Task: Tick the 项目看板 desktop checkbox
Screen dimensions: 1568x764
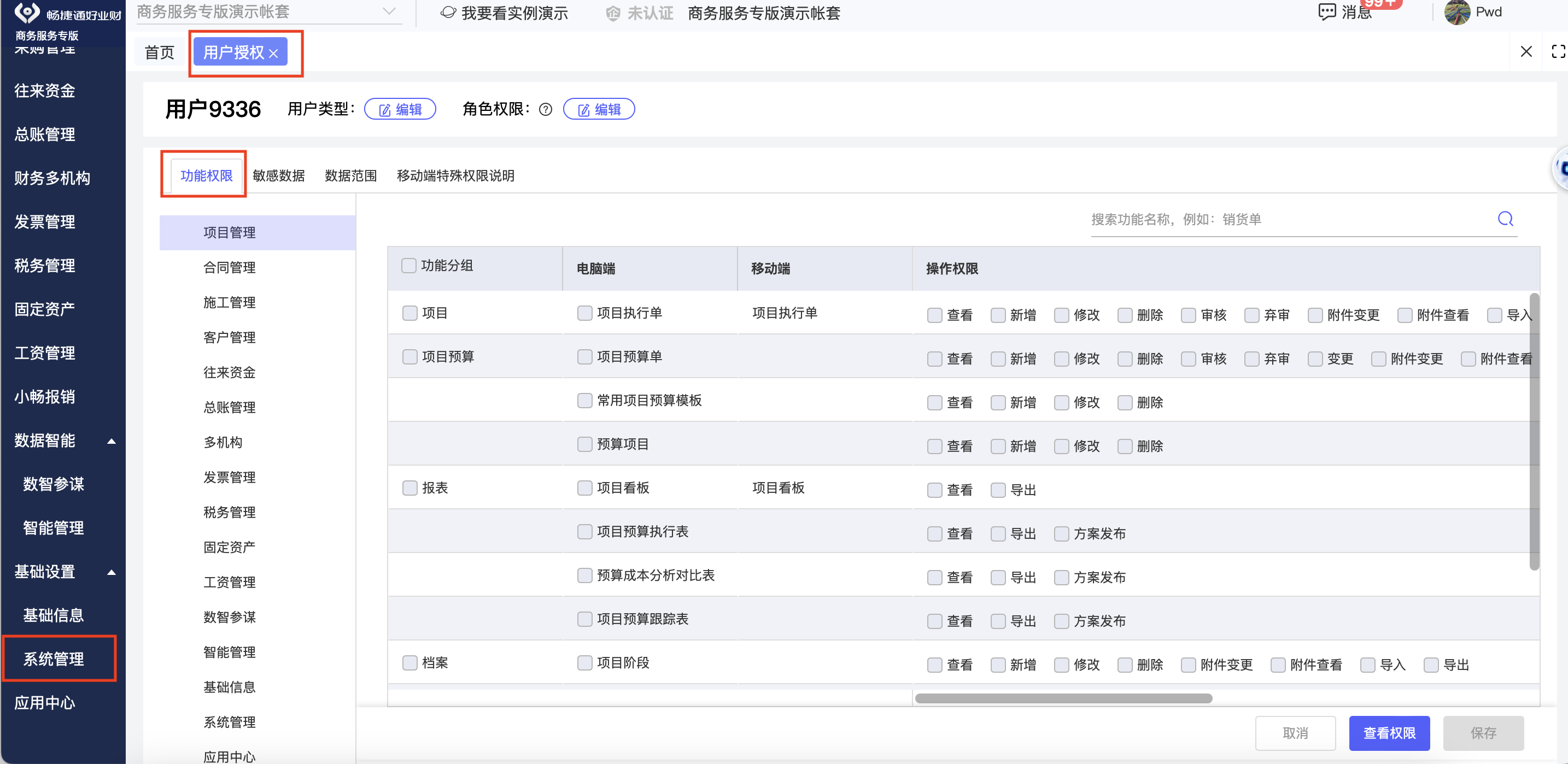Action: tap(584, 488)
